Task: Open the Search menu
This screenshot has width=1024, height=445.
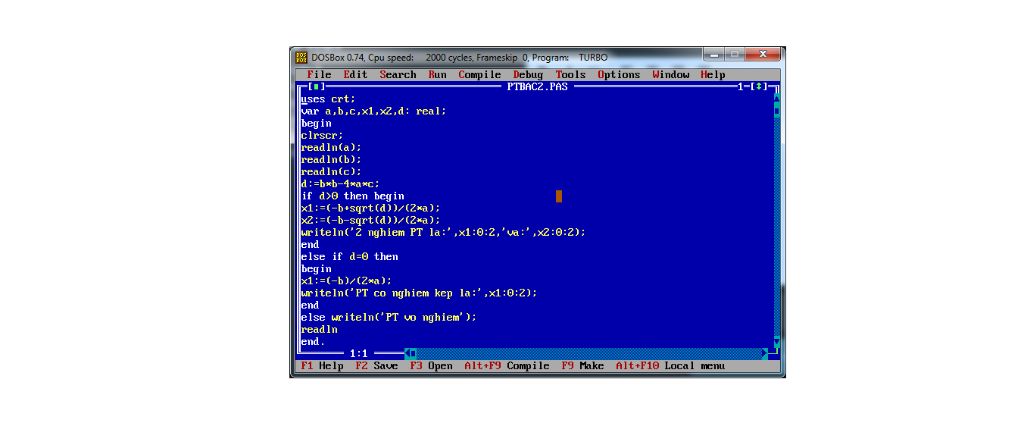Action: tap(398, 74)
